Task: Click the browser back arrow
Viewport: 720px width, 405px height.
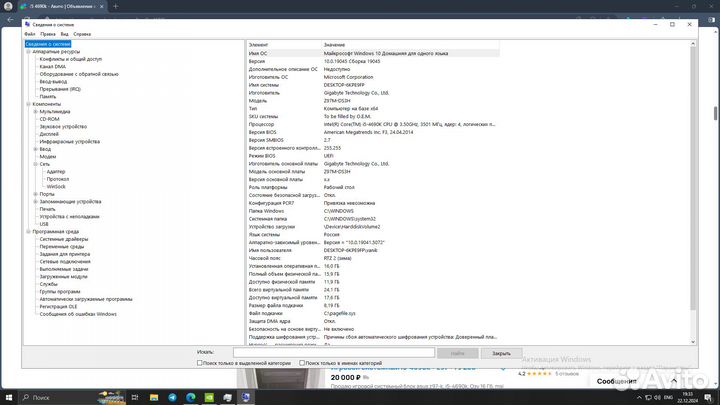Action: pyautogui.click(x=11, y=20)
